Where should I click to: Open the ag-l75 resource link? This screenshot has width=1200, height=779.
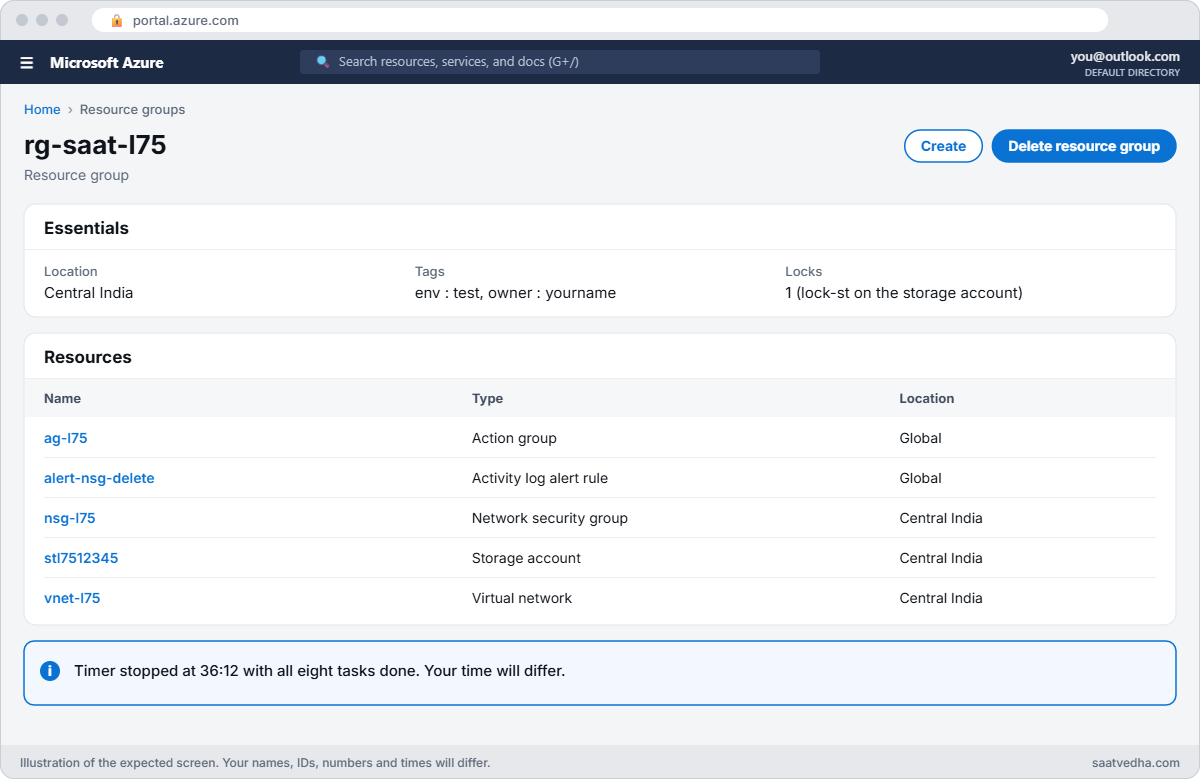click(66, 438)
